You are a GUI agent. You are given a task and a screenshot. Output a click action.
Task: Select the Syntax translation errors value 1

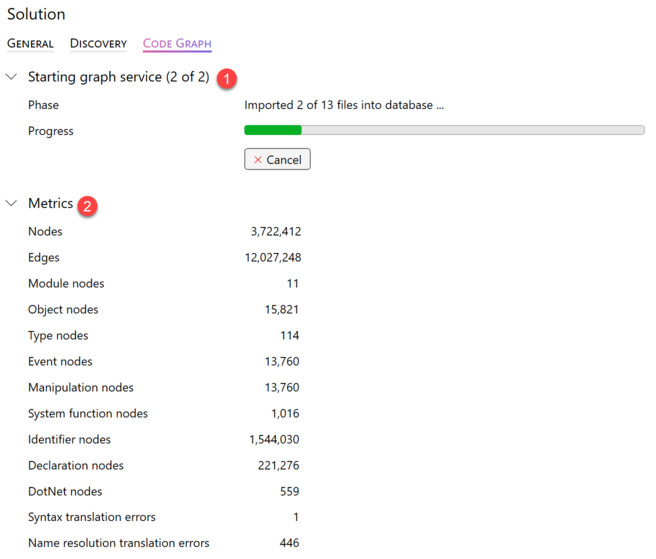pyautogui.click(x=296, y=517)
